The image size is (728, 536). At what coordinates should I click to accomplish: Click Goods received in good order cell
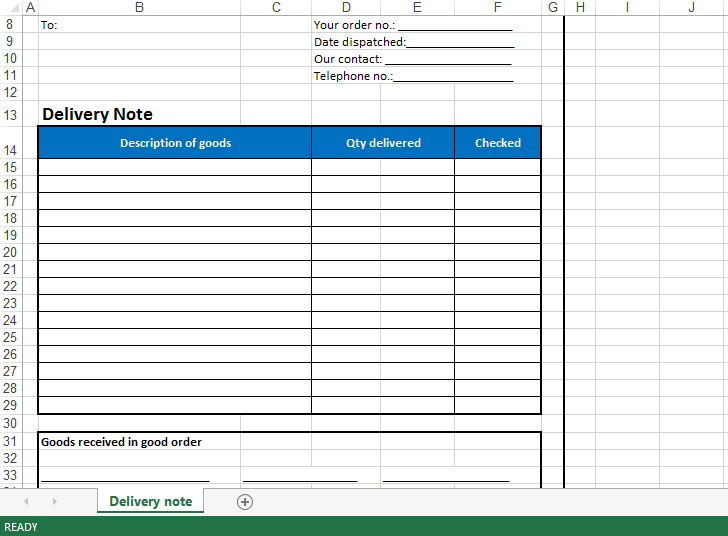click(x=121, y=442)
